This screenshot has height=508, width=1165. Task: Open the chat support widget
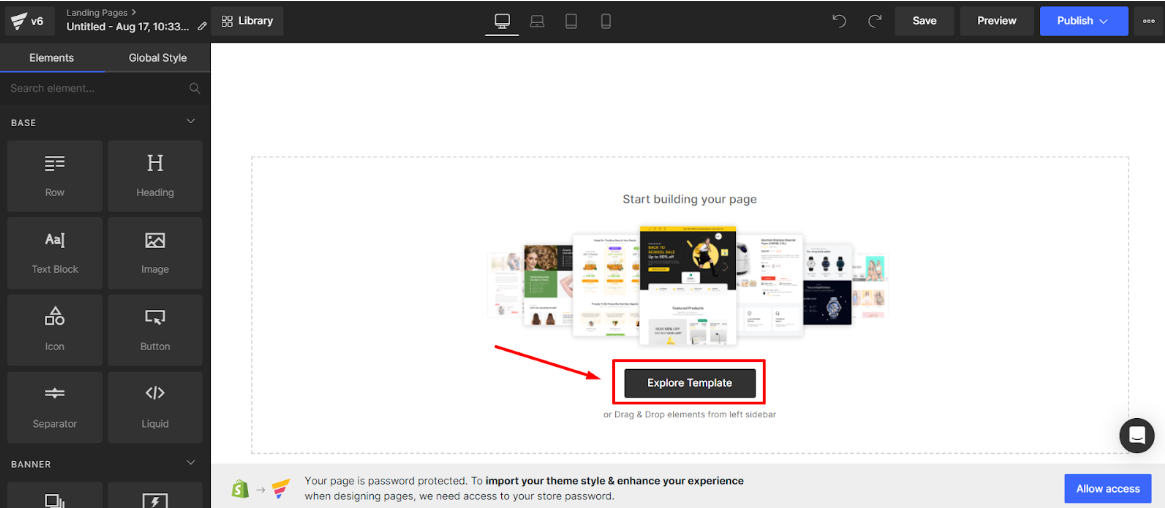coord(1137,435)
